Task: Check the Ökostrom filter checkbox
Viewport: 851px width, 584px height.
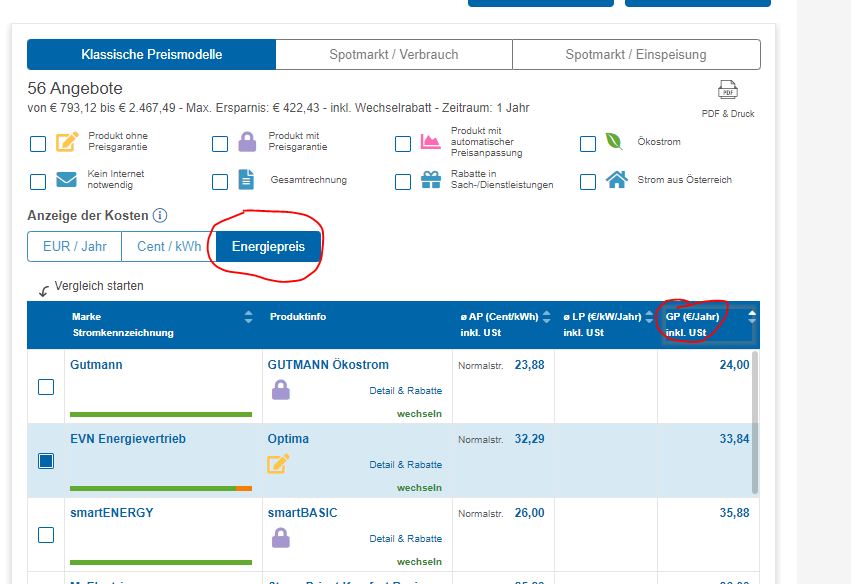Action: pos(588,144)
